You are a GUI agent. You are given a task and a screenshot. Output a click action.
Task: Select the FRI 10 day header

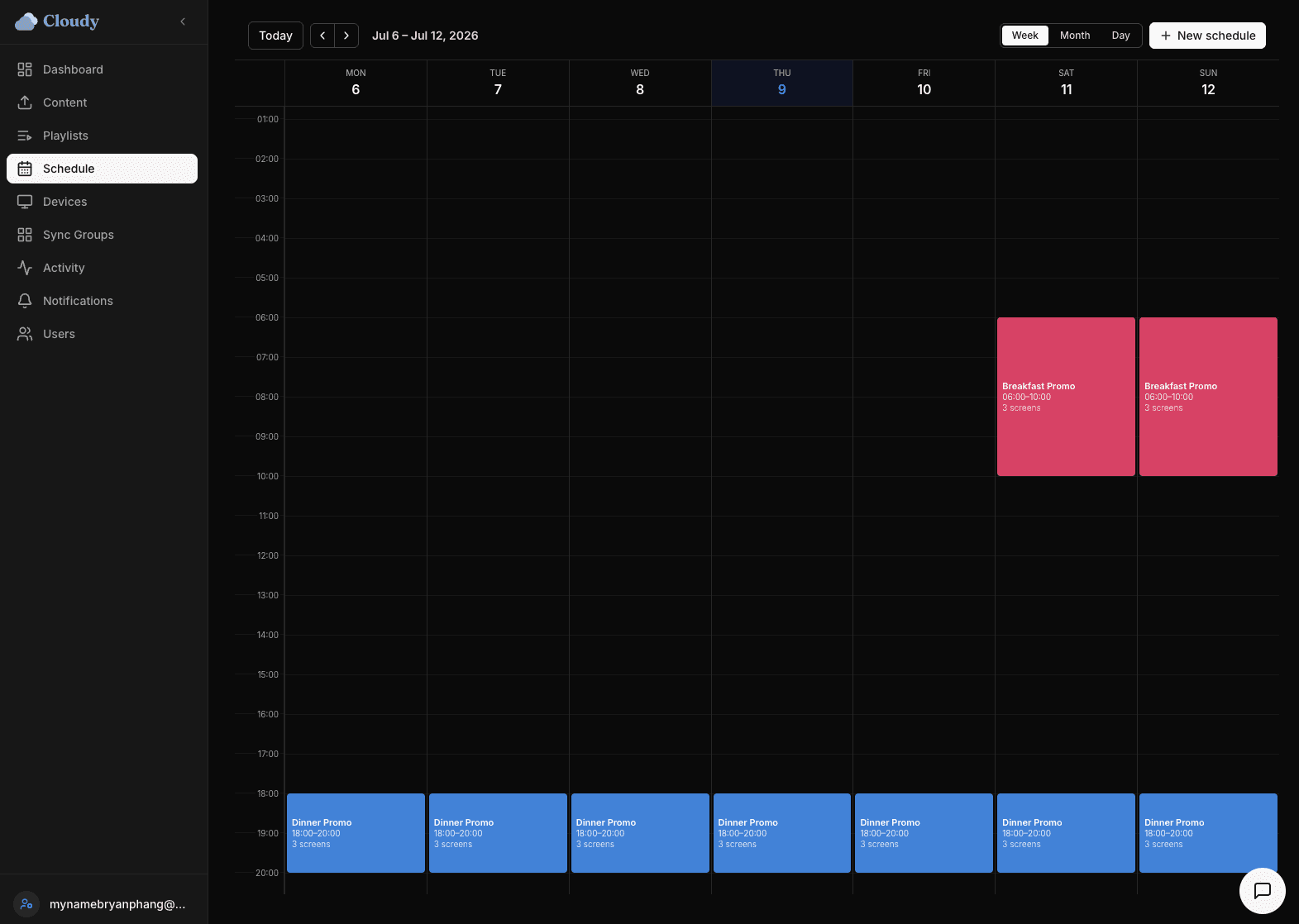924,83
